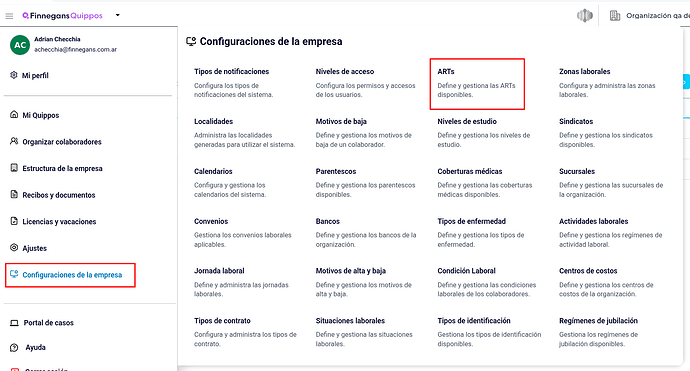Open Tipos de identificación

point(474,320)
